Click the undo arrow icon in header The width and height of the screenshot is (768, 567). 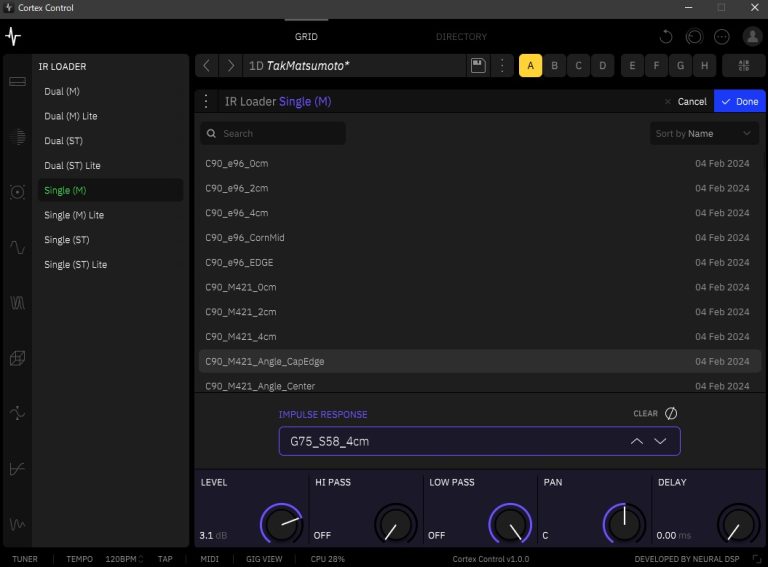pos(666,37)
